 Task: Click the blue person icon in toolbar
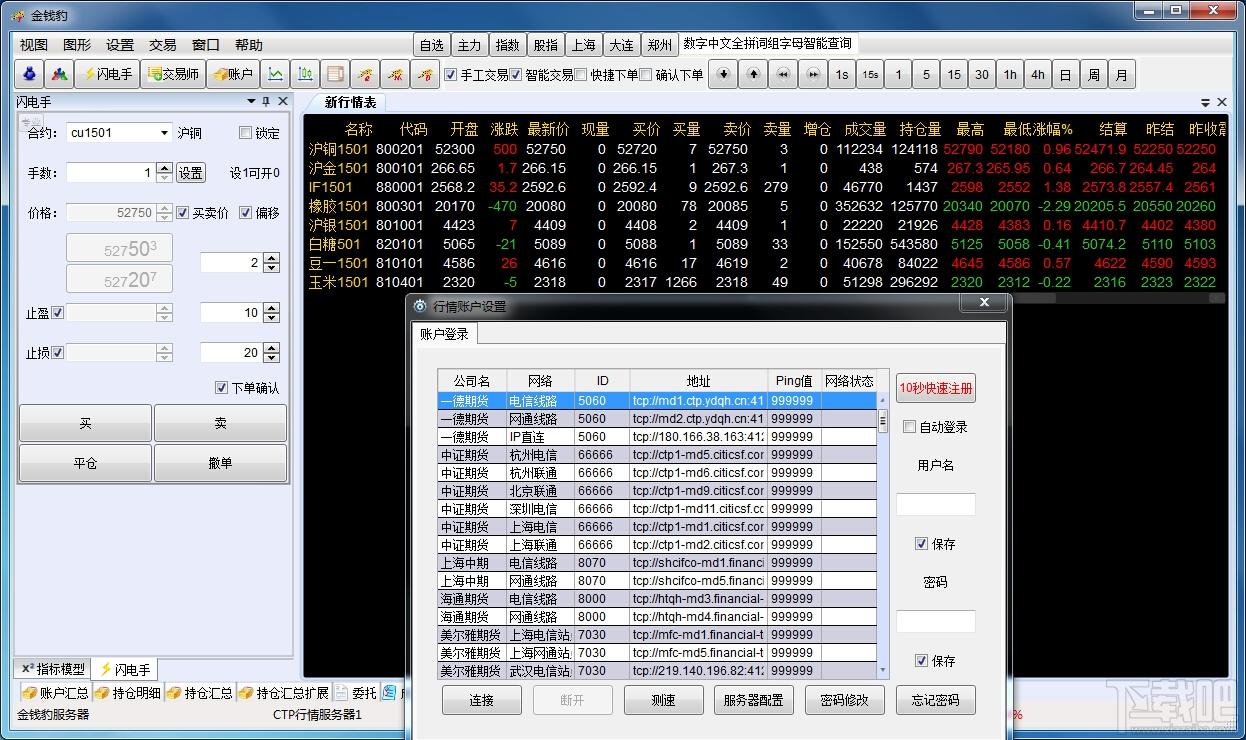pyautogui.click(x=30, y=74)
